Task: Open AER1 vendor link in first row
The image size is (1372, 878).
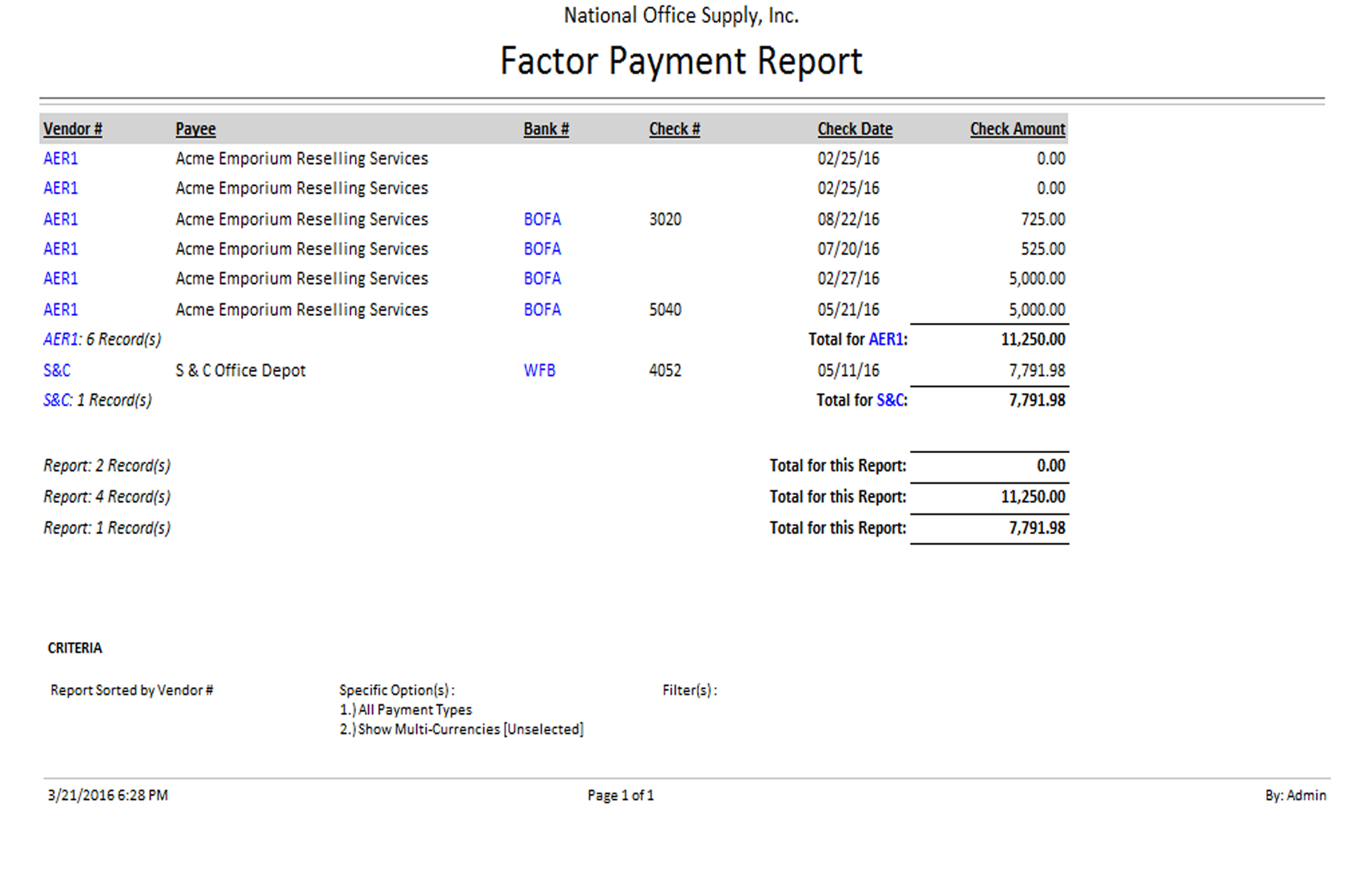Action: click(x=60, y=159)
